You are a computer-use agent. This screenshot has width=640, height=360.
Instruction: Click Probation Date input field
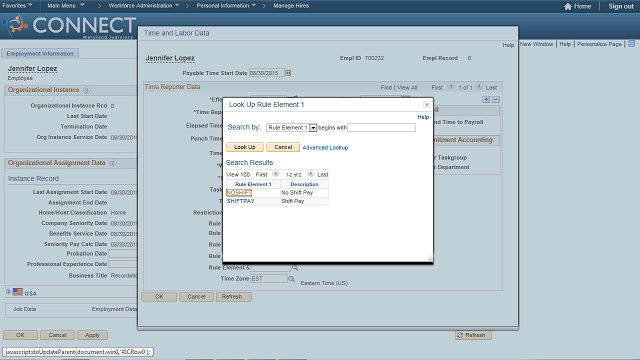tap(123, 254)
